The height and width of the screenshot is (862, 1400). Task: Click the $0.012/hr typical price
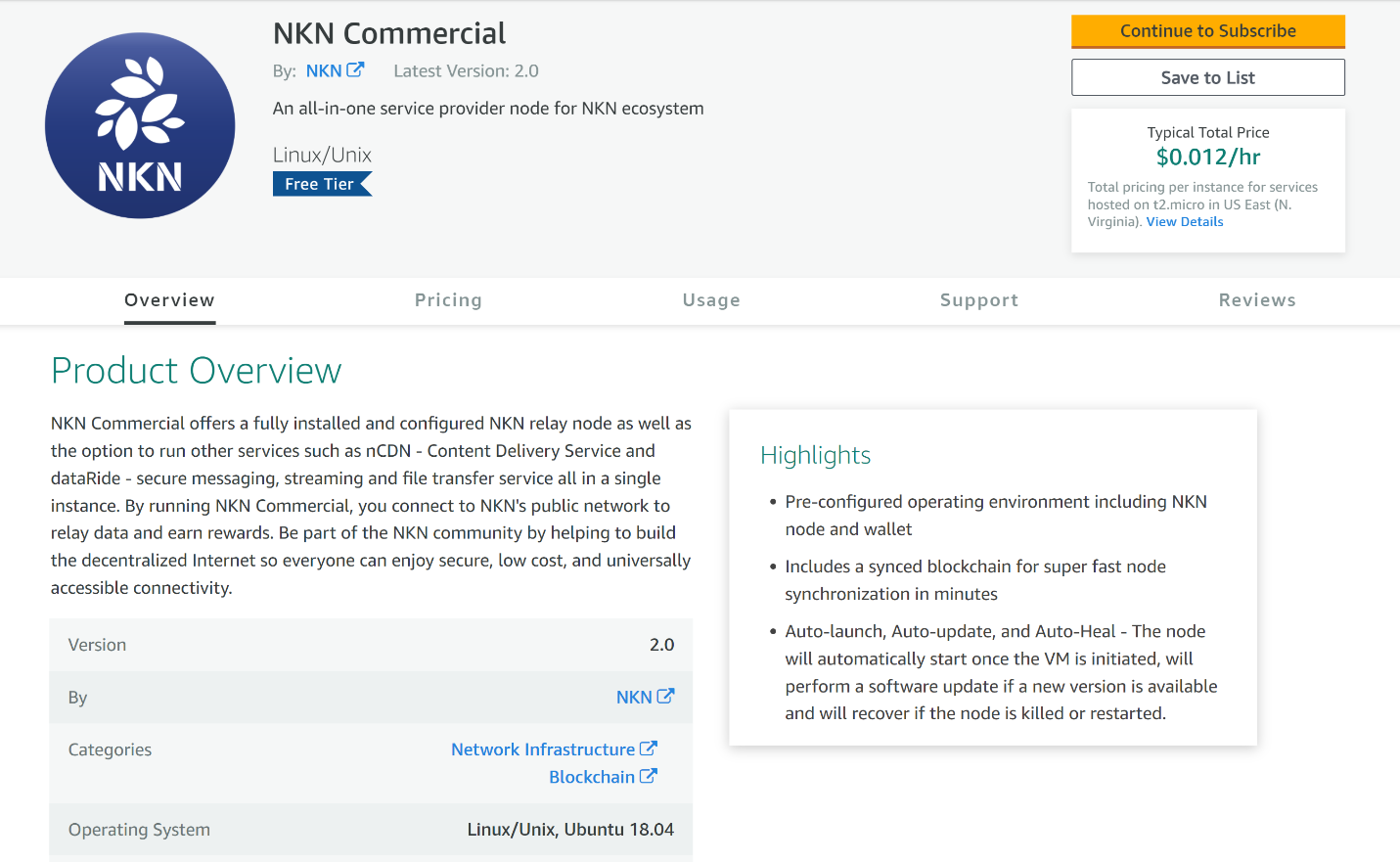(x=1208, y=157)
